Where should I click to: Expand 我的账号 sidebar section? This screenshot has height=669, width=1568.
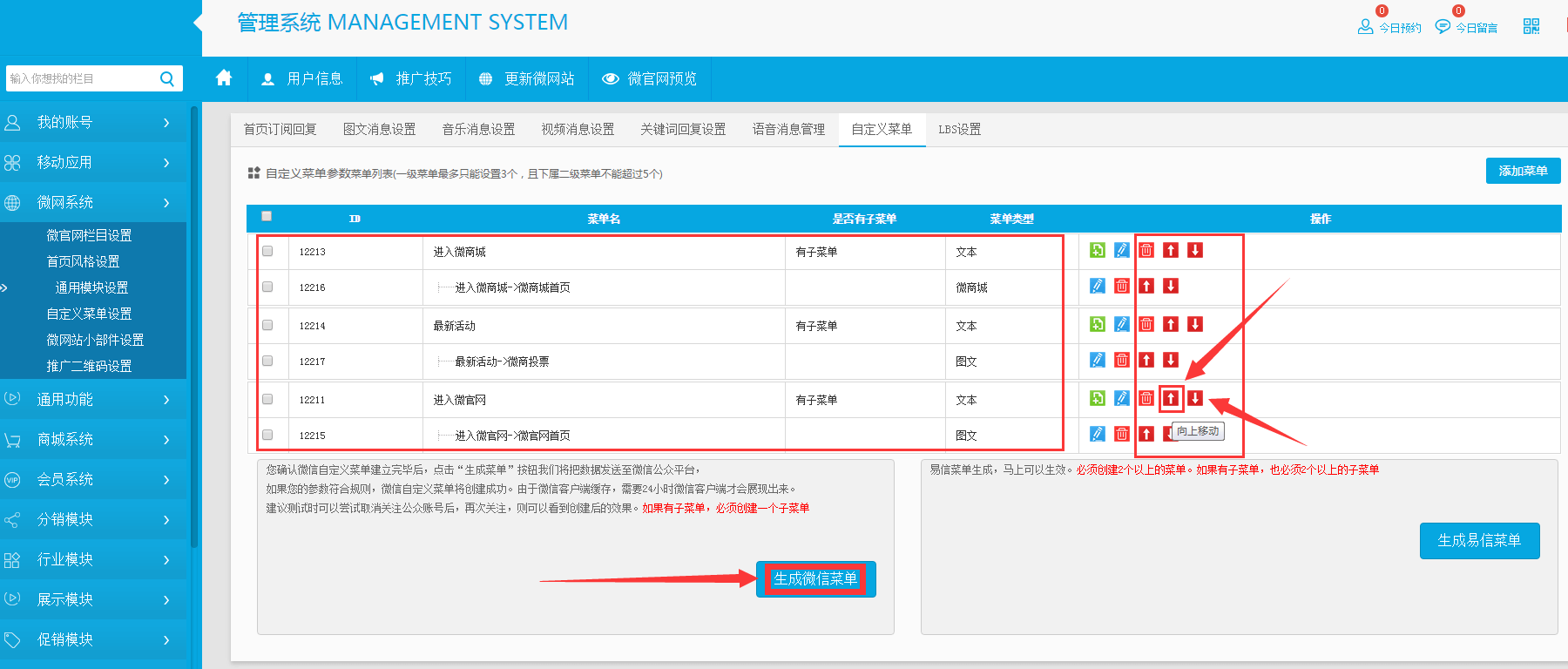(x=93, y=123)
